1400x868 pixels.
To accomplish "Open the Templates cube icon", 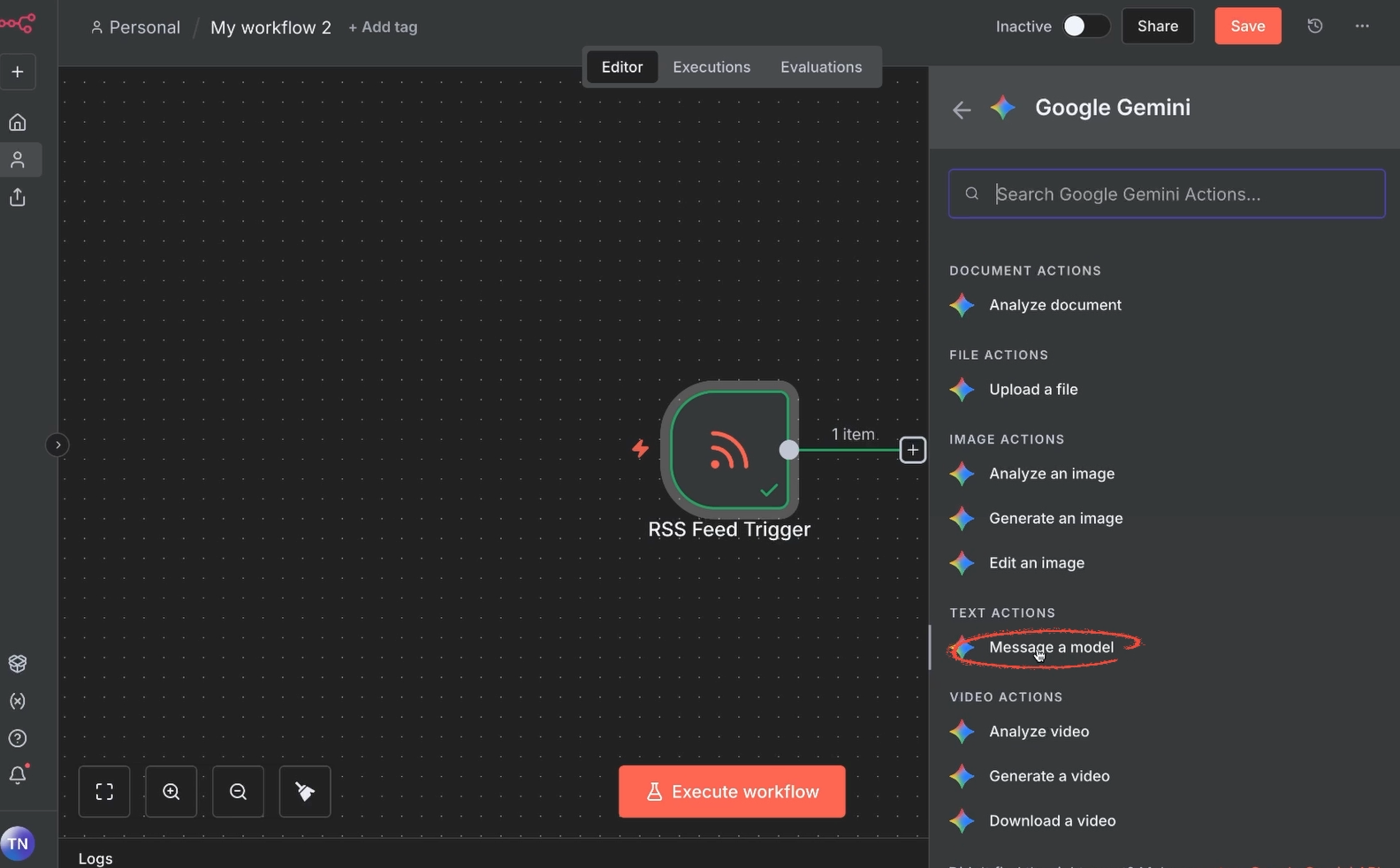I will click(x=18, y=663).
